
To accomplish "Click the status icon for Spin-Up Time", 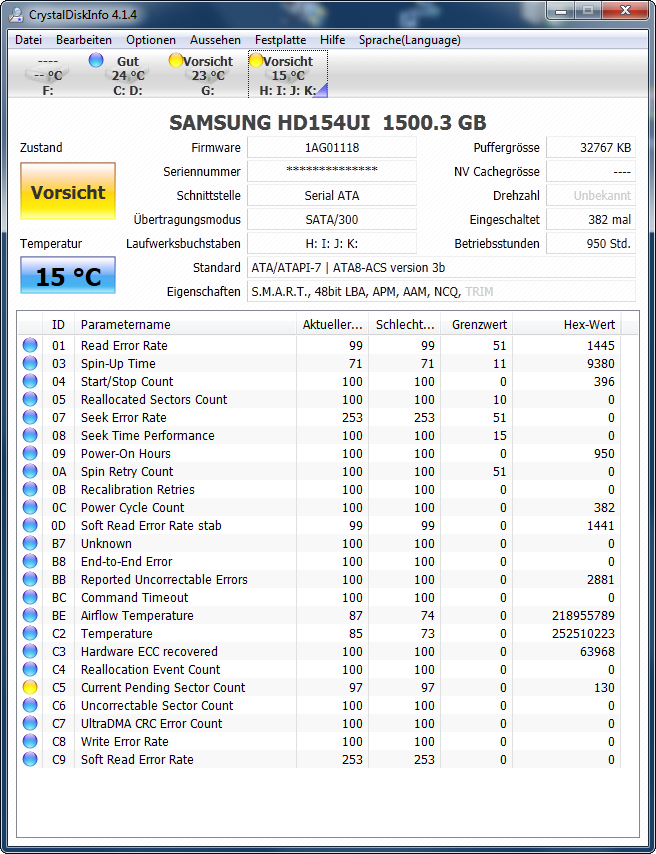I will (x=30, y=363).
